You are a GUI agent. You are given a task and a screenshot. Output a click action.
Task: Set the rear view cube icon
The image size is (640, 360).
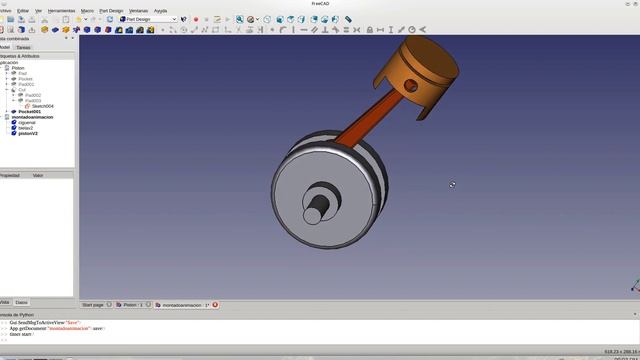pyautogui.click(x=314, y=19)
